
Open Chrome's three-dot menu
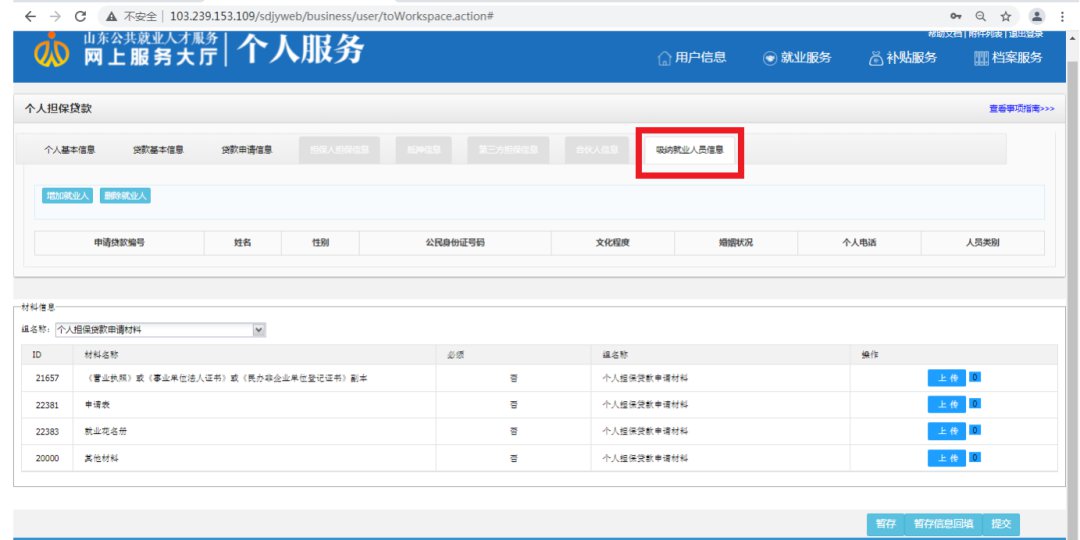click(1062, 17)
